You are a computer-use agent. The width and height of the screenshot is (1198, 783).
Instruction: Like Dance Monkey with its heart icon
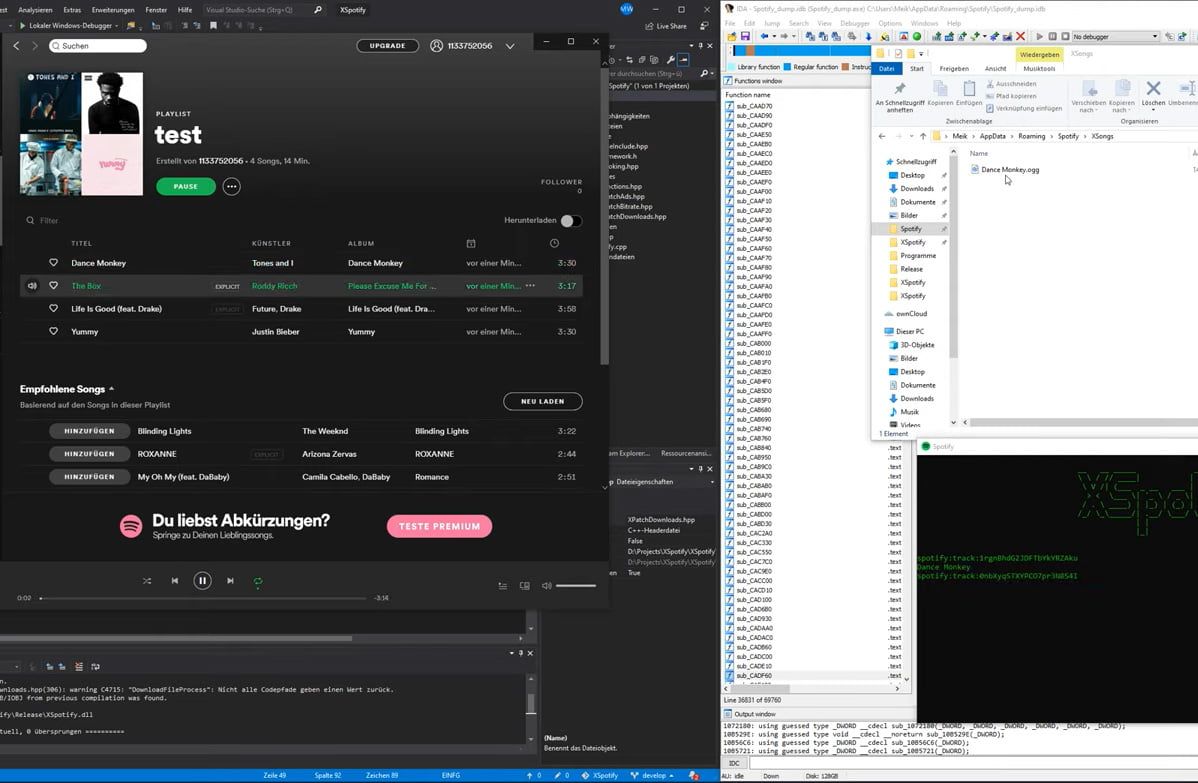(53, 263)
